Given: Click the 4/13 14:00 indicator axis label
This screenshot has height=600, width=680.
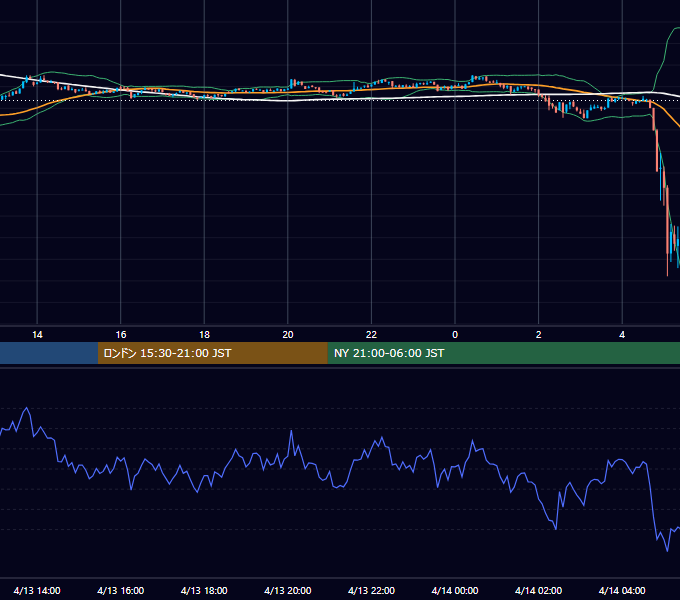Looking at the screenshot, I should tap(37, 590).
